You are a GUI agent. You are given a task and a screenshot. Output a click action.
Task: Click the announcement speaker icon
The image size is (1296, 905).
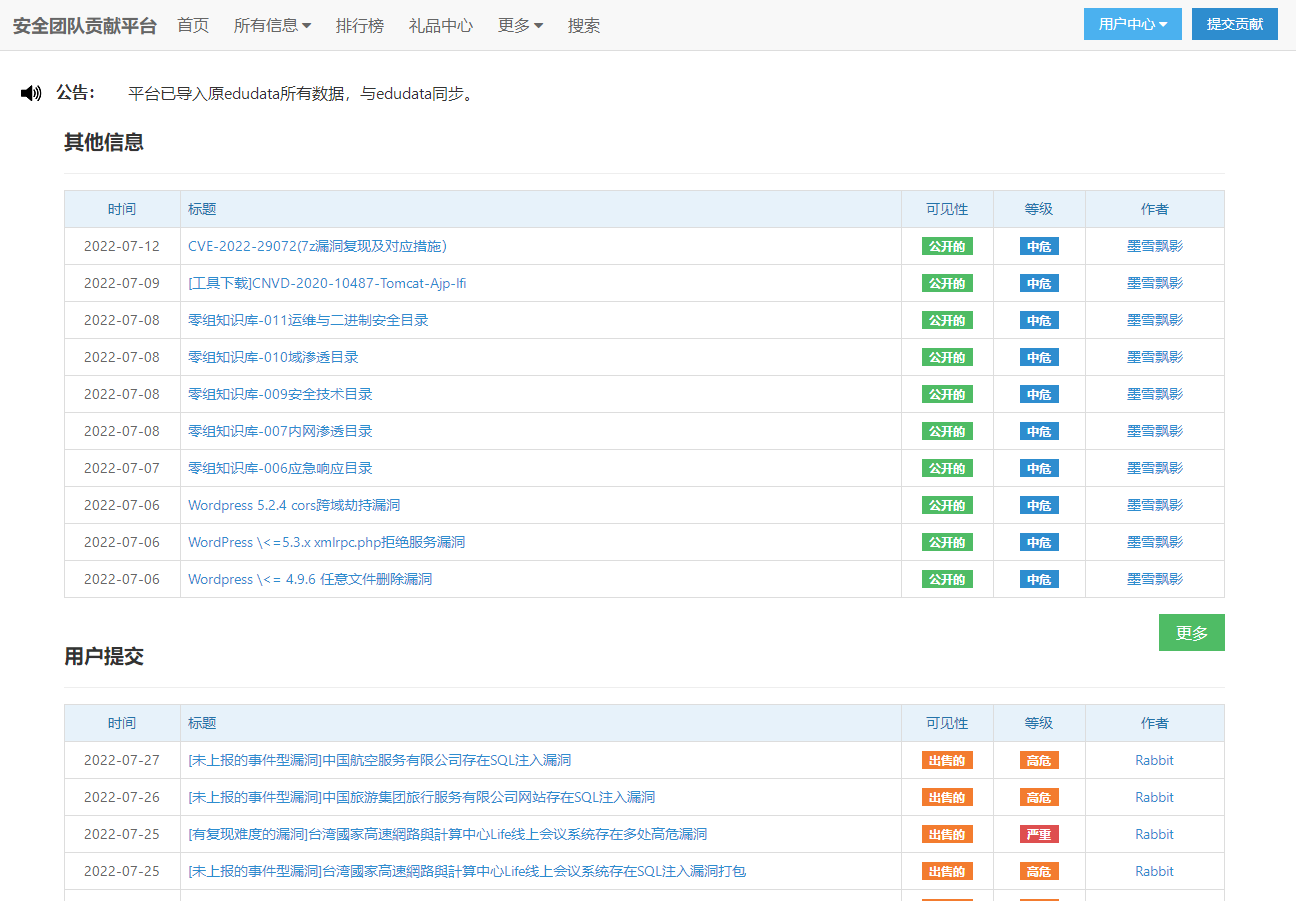click(31, 93)
